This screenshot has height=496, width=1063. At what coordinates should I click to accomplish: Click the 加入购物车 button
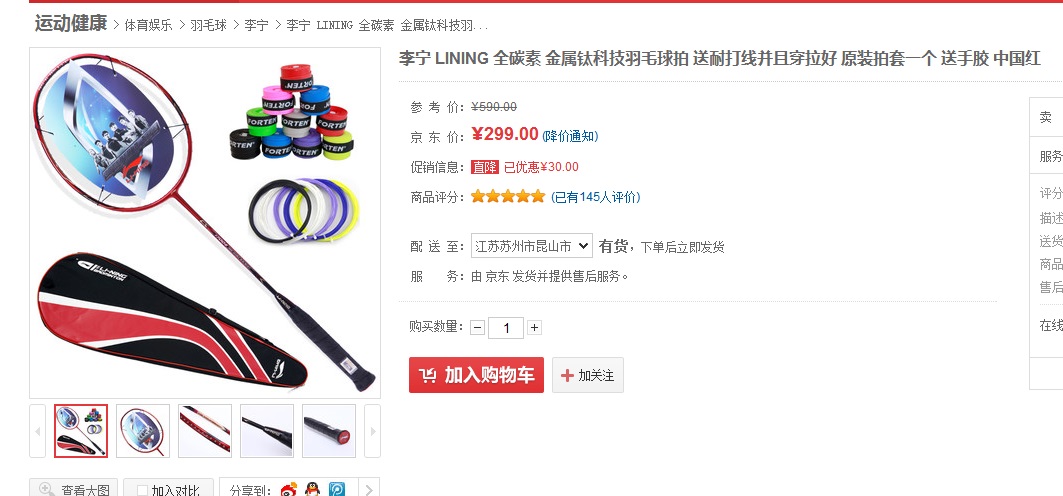pyautogui.click(x=476, y=375)
